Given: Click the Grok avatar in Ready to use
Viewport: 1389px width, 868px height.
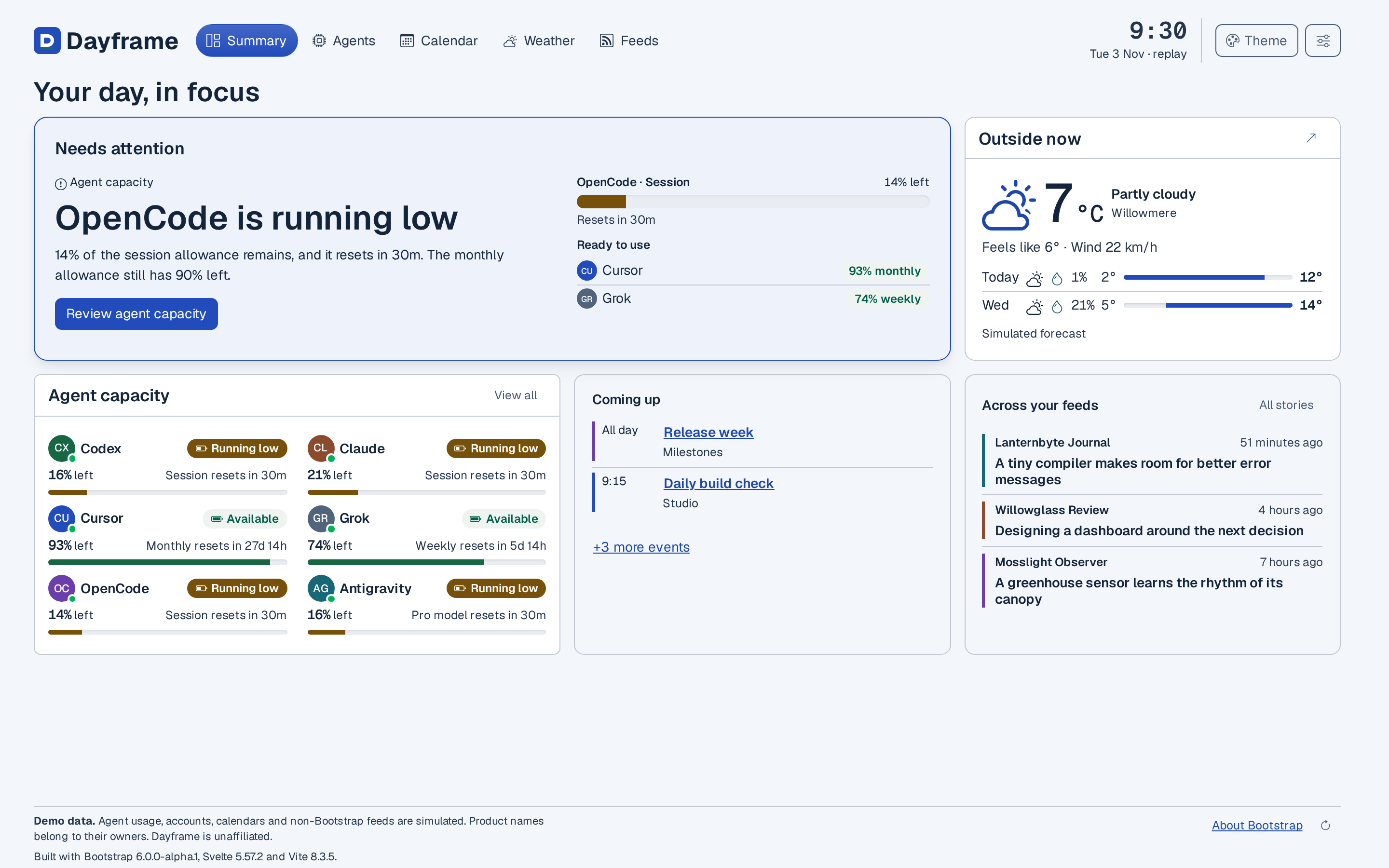Looking at the screenshot, I should [586, 298].
